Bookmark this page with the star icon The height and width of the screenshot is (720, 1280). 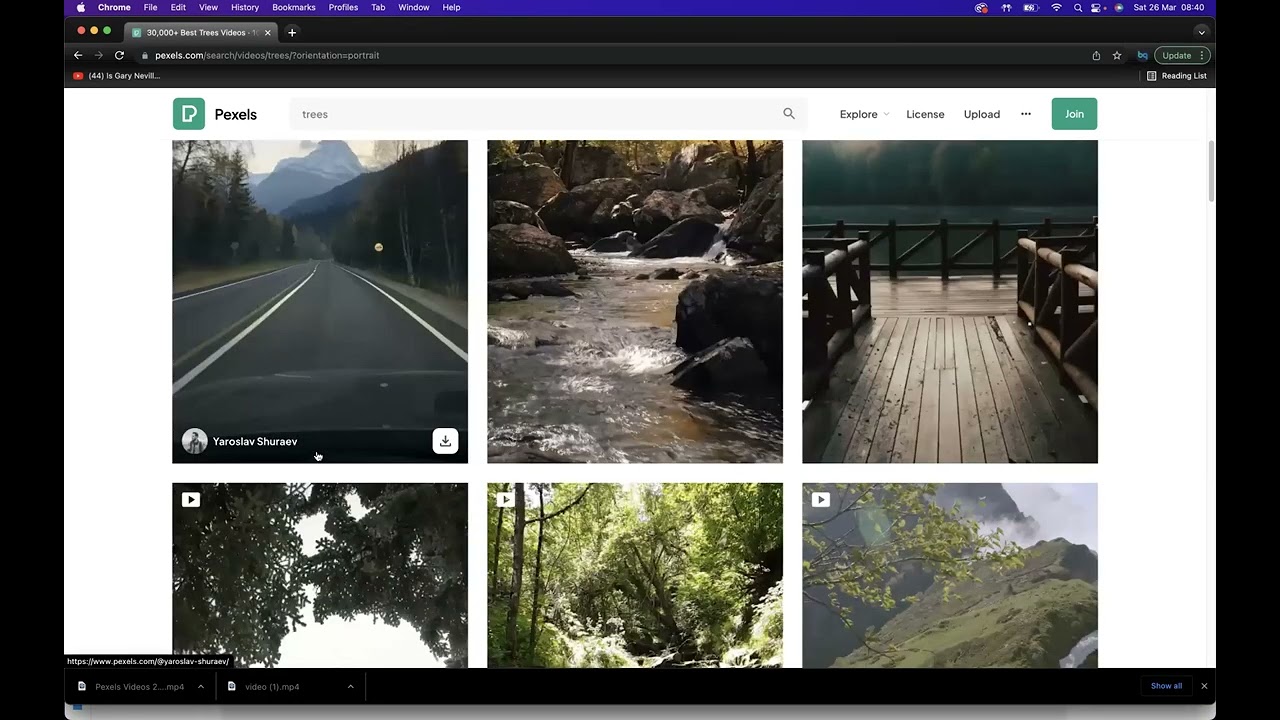1117,55
